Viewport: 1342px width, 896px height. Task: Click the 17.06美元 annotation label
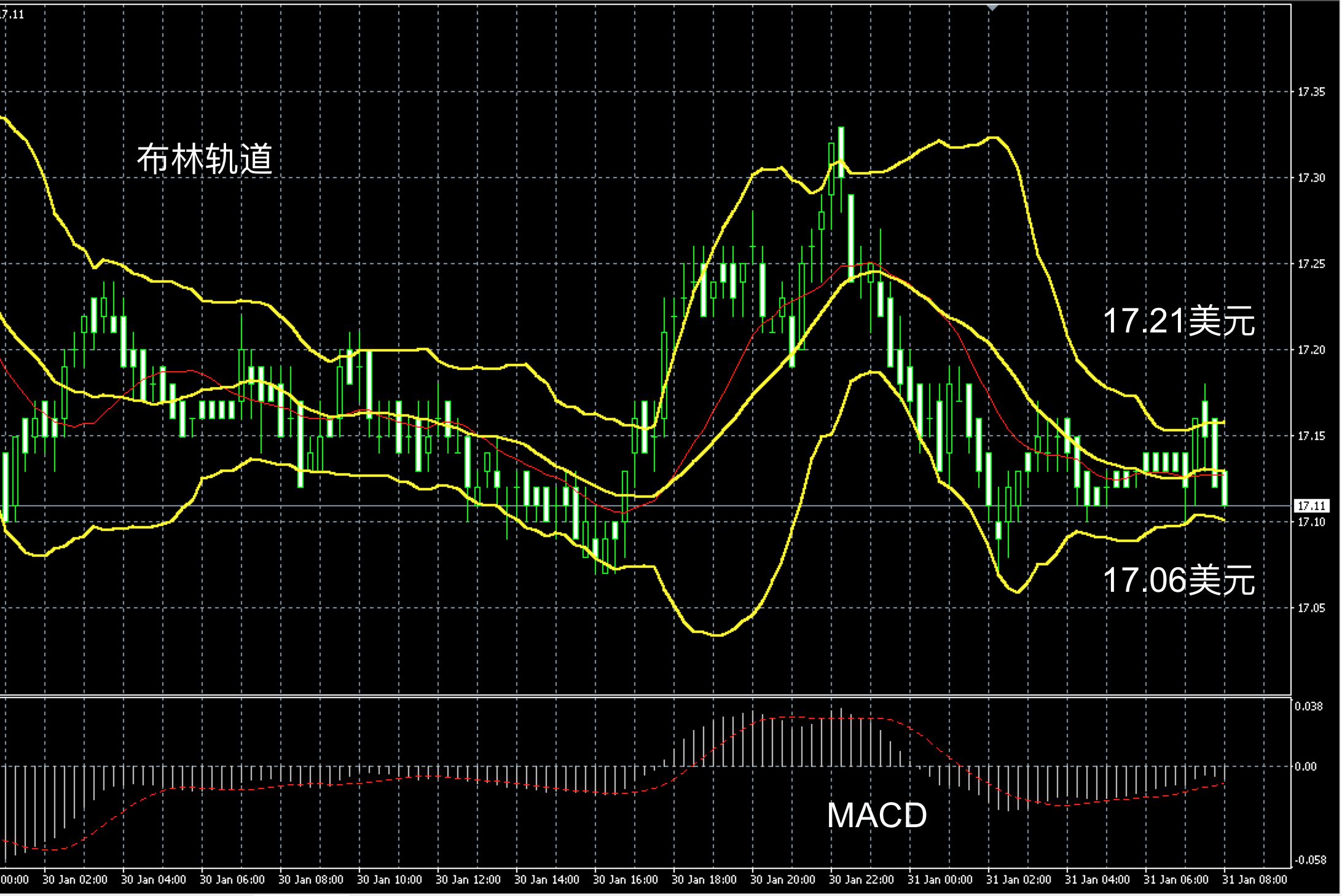pyautogui.click(x=1179, y=580)
